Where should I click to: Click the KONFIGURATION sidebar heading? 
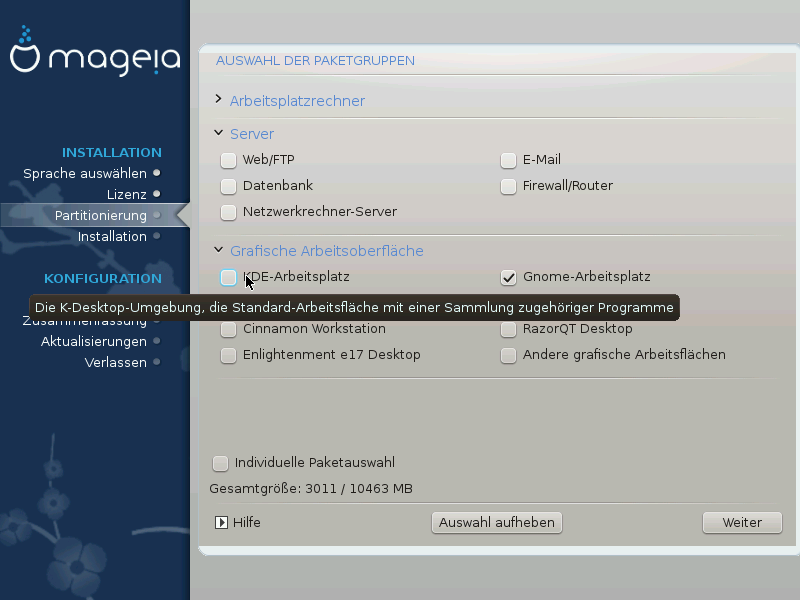103,279
